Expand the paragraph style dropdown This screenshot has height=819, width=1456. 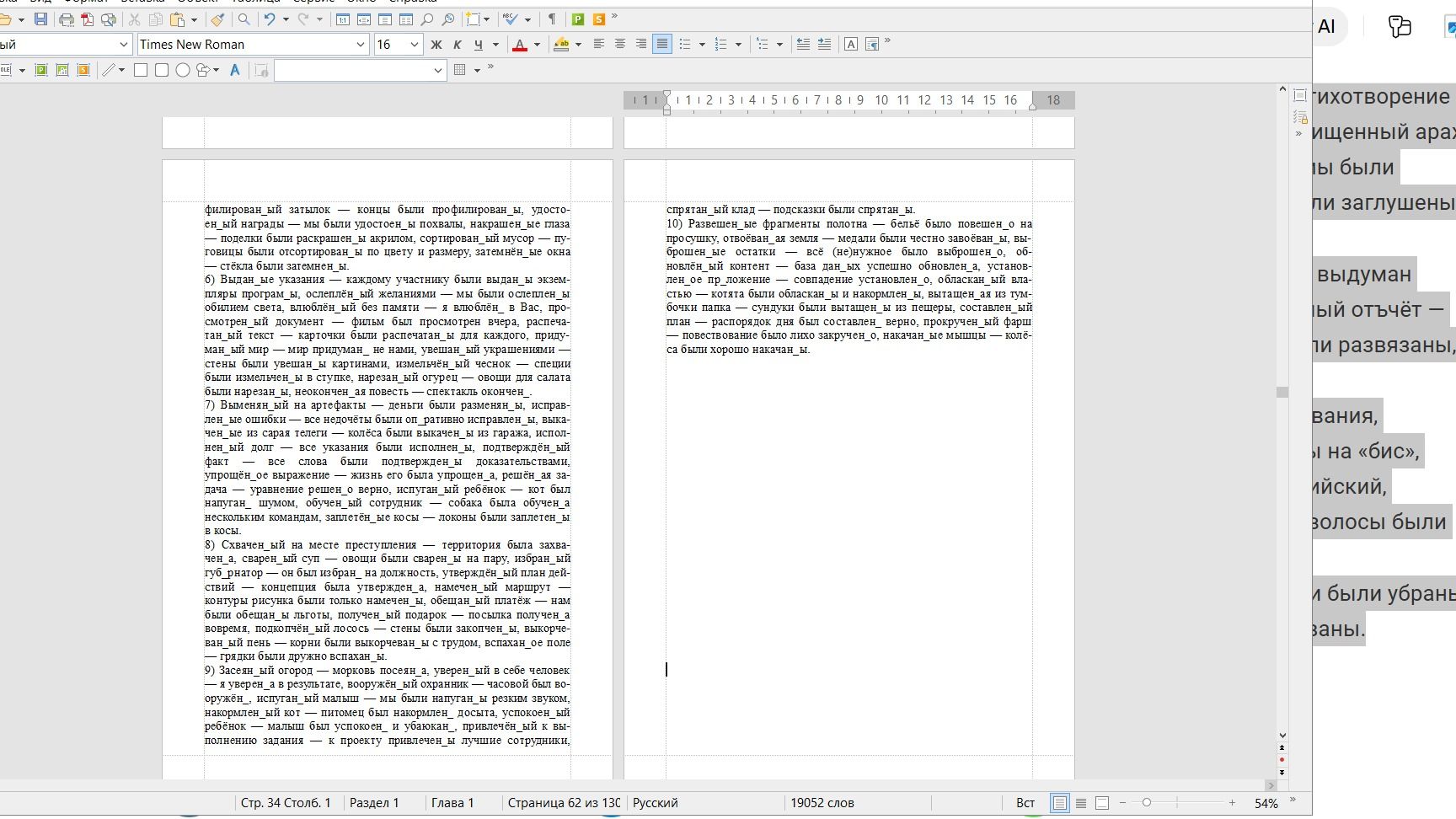(124, 45)
